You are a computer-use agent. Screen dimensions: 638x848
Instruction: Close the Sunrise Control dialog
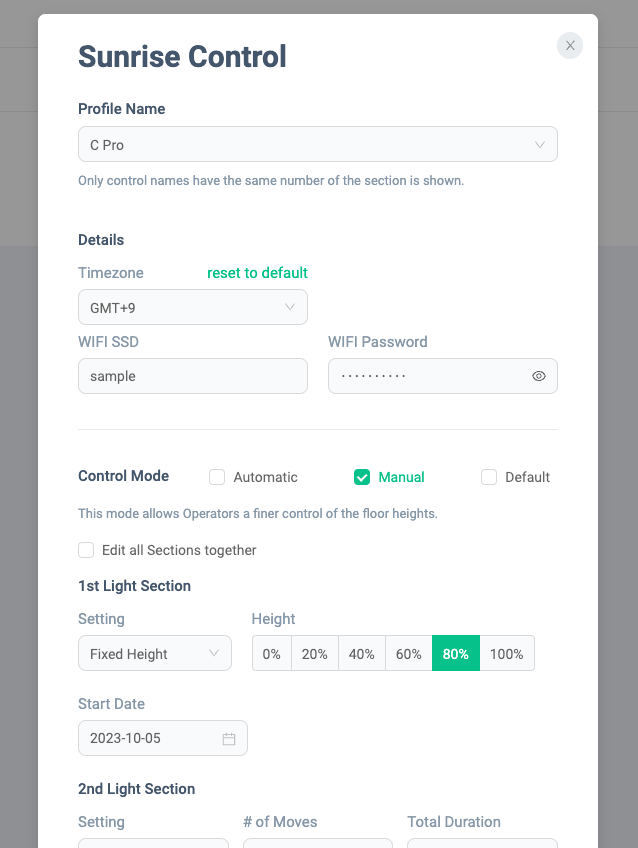570,45
